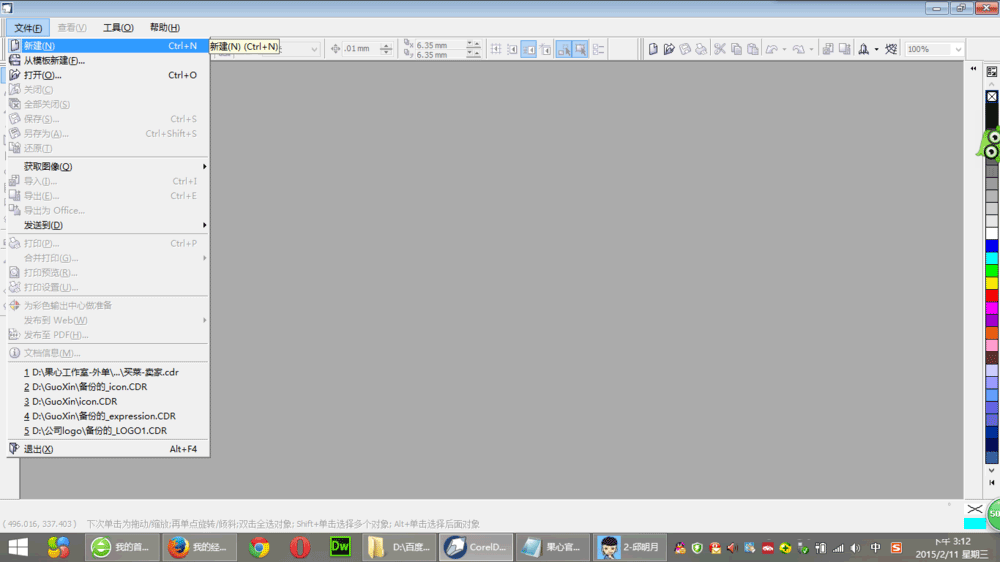
Task: Open the 帮助(H) menu
Action: pyautogui.click(x=165, y=27)
